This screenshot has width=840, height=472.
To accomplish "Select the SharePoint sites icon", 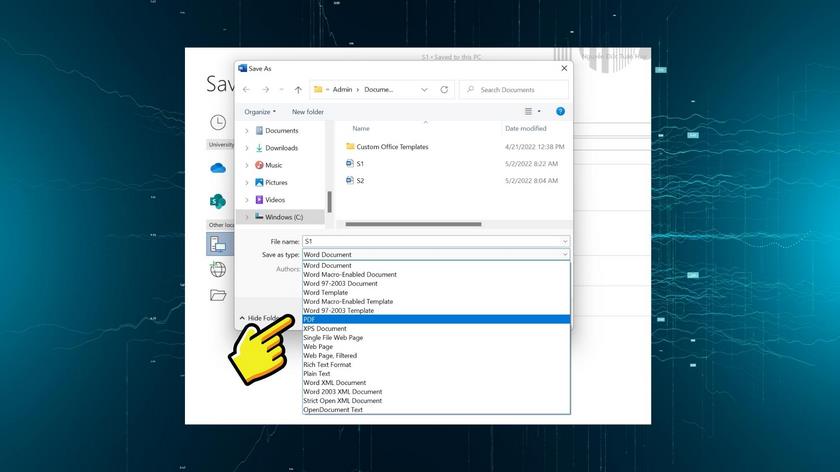I will [218, 201].
